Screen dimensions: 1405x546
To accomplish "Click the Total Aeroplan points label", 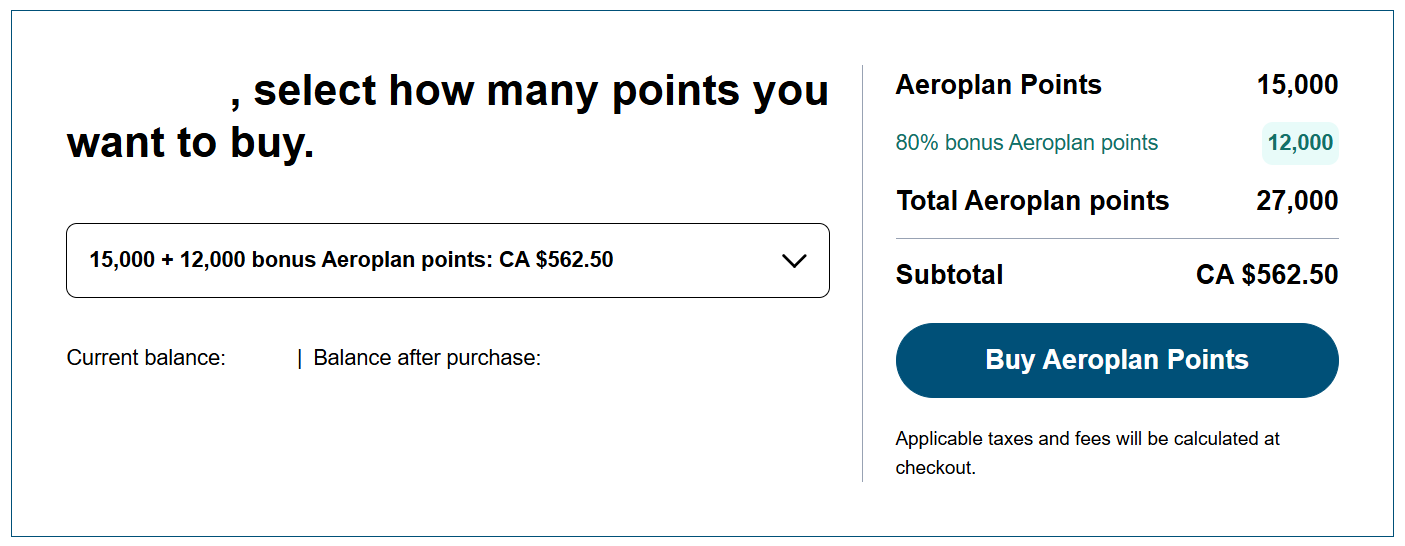I will coord(1032,201).
